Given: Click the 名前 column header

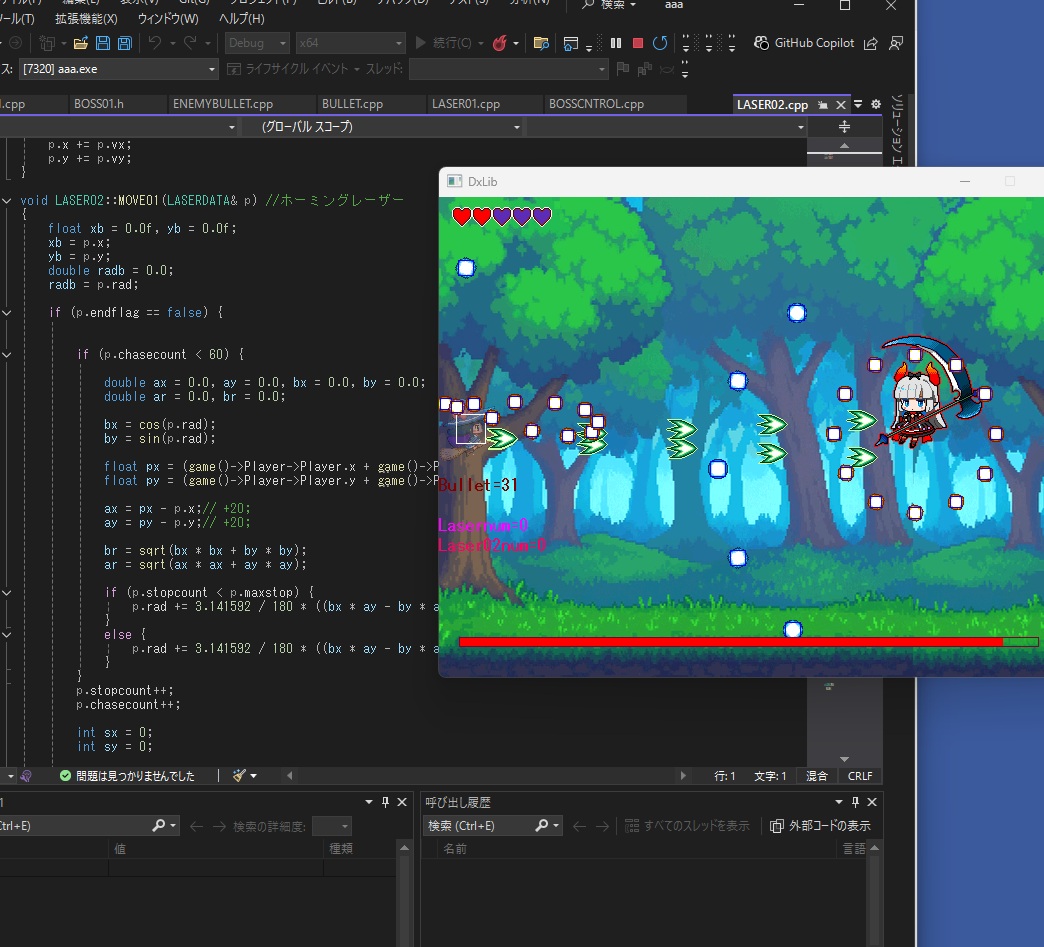Looking at the screenshot, I should pyautogui.click(x=455, y=848).
